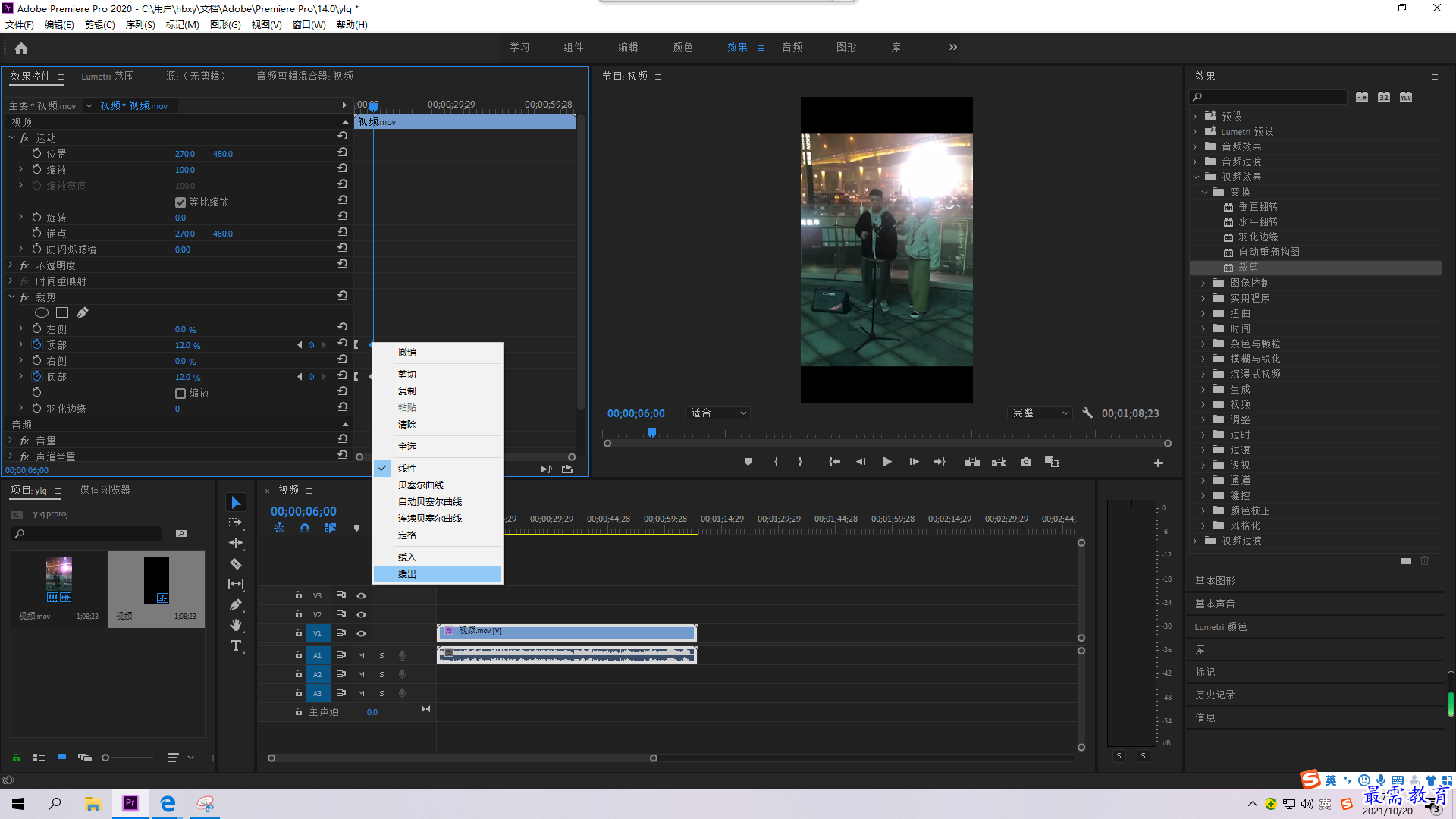1456x819 pixels.
Task: Open the 文件(F) menu
Action: [x=20, y=25]
